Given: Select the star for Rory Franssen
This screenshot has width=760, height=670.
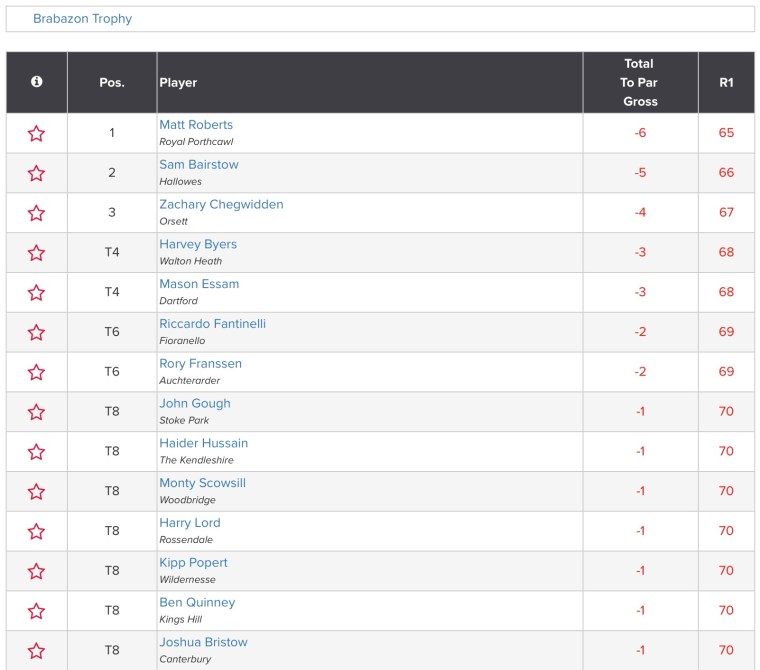Looking at the screenshot, I should pyautogui.click(x=37, y=372).
